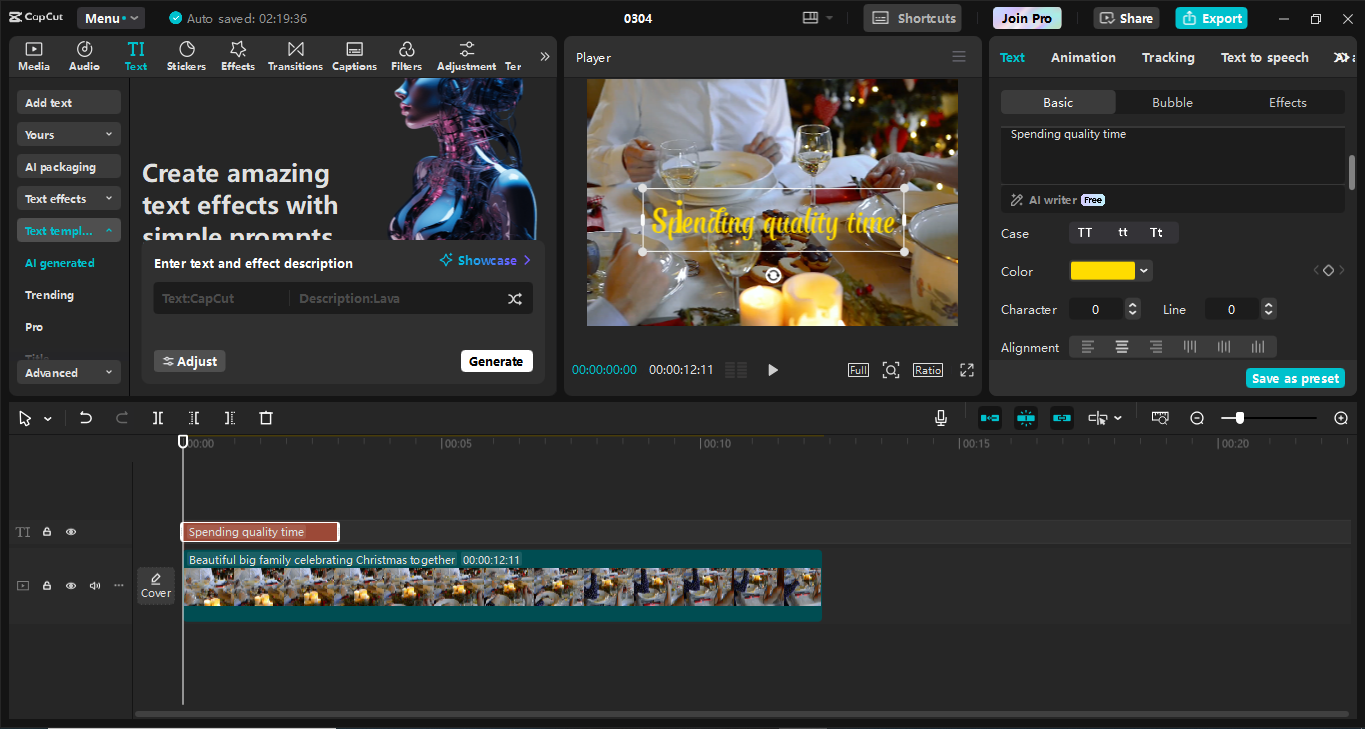Screen dimensions: 1365x729
Task: Lock the main video track
Action: 46,585
